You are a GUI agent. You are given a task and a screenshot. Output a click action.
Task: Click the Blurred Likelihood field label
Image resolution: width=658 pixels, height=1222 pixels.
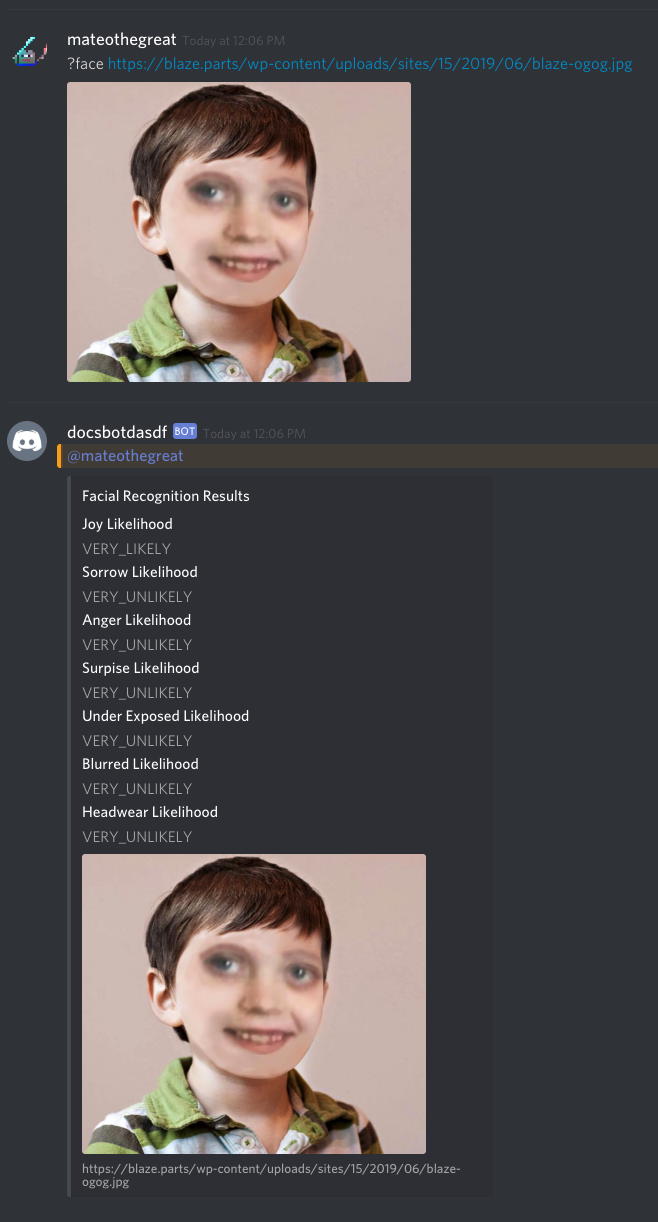(140, 764)
